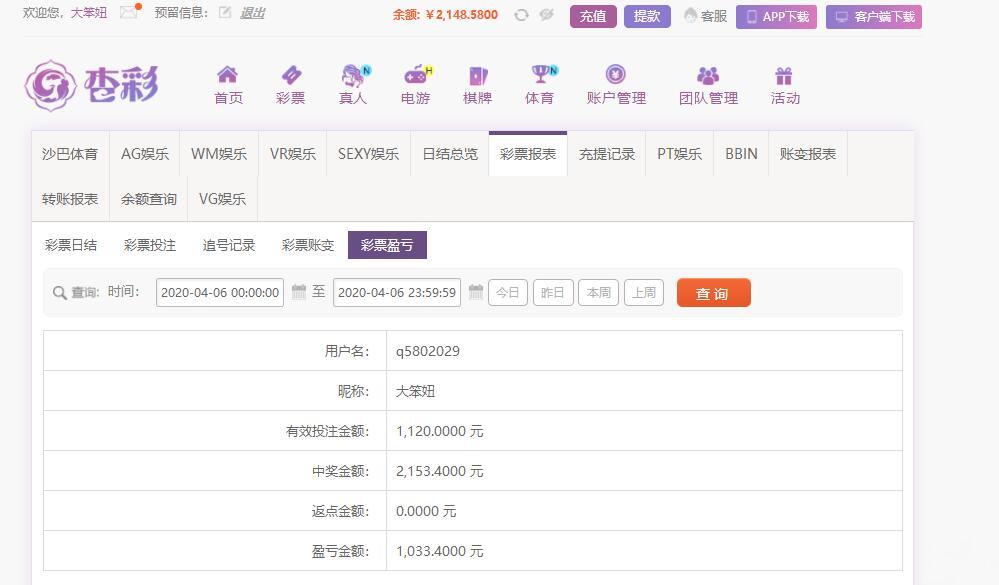This screenshot has height=585, width=999.
Task: Switch to 沙巴体育 tab
Action: [x=70, y=154]
